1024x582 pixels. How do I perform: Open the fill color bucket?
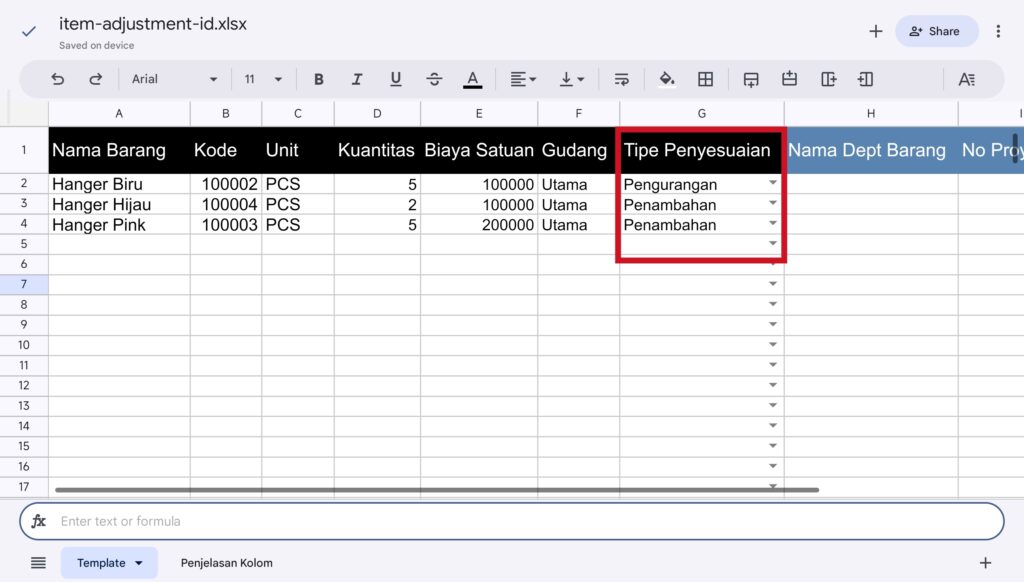pyautogui.click(x=667, y=79)
